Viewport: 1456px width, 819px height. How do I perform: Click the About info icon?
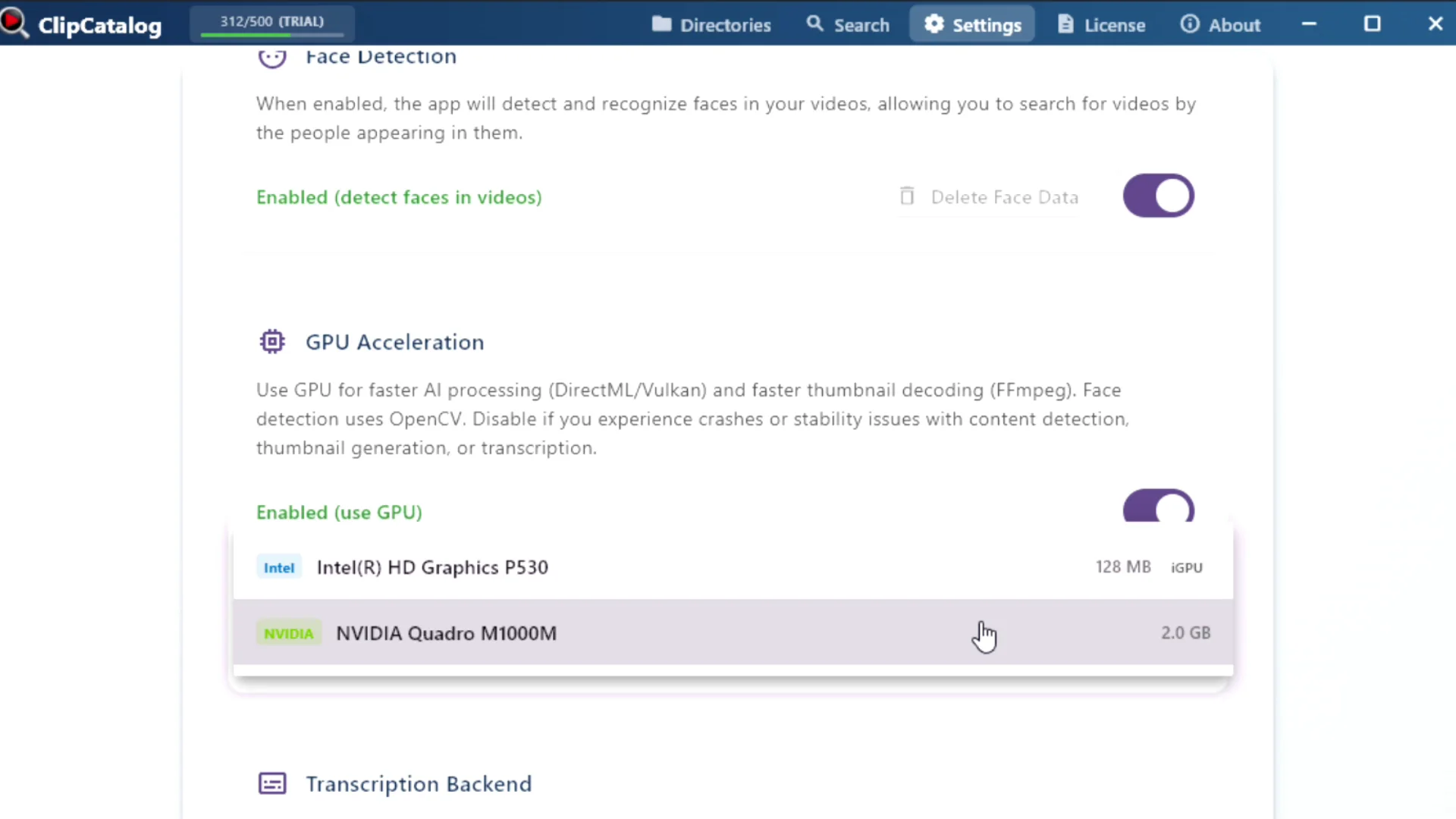pyautogui.click(x=1189, y=24)
